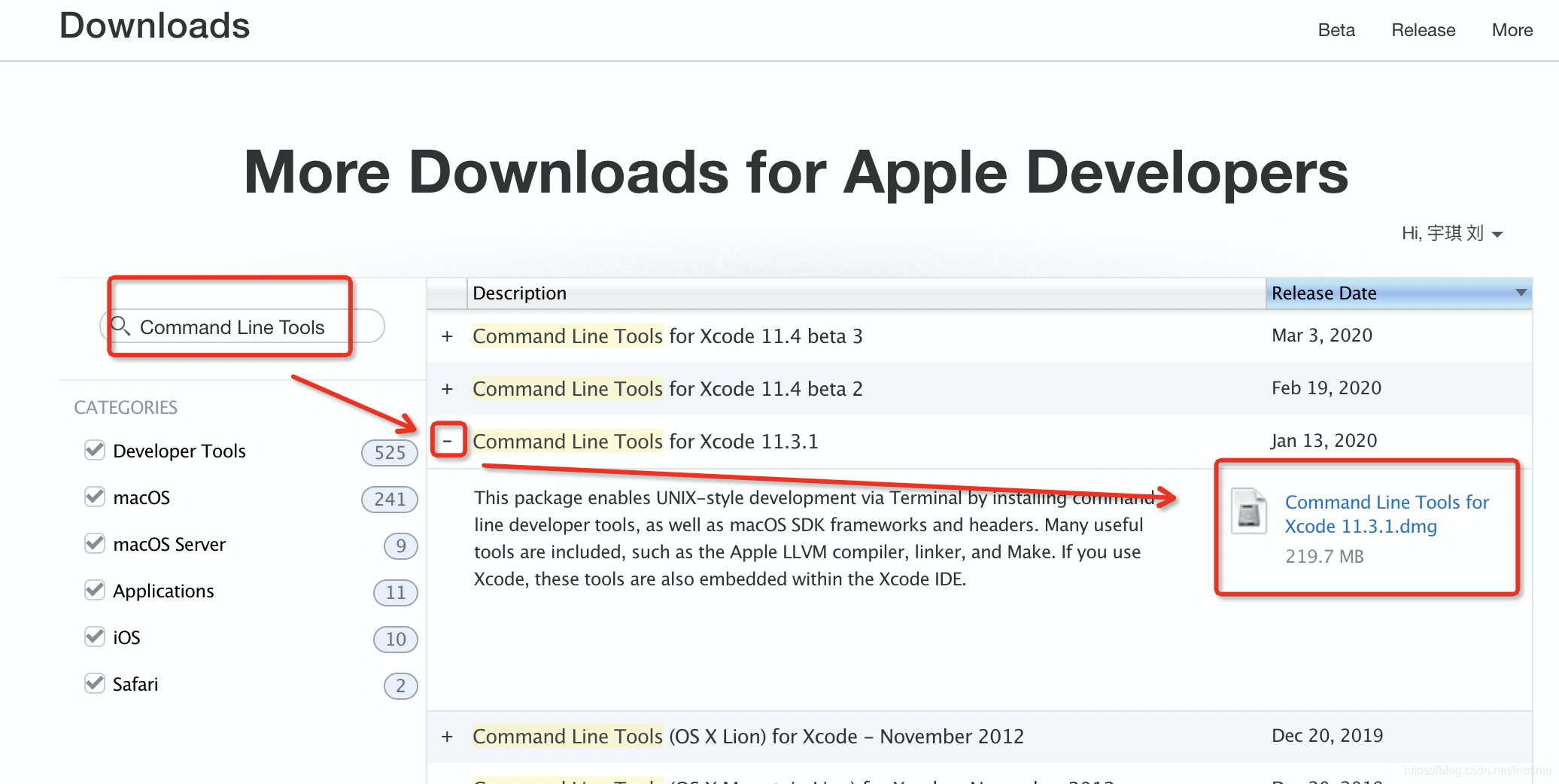Download Command Line Tools for Xcode 11.3.1.dmg

[x=1387, y=514]
